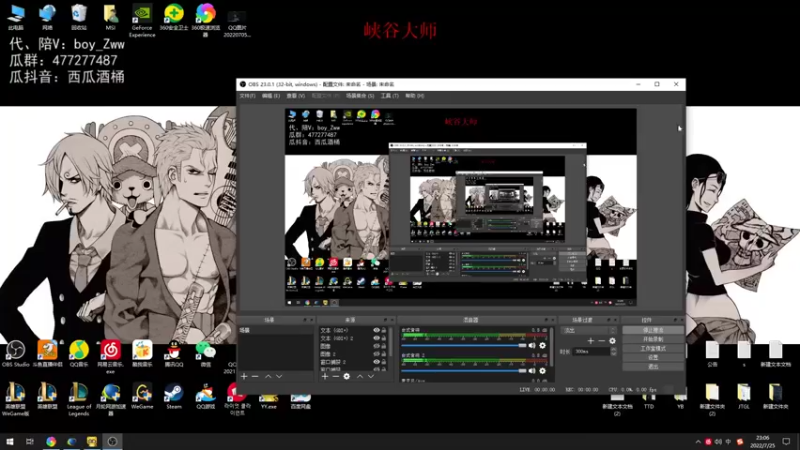800x450 pixels.
Task: Mute the 台式音响 2 audio channel
Action: click(532, 371)
